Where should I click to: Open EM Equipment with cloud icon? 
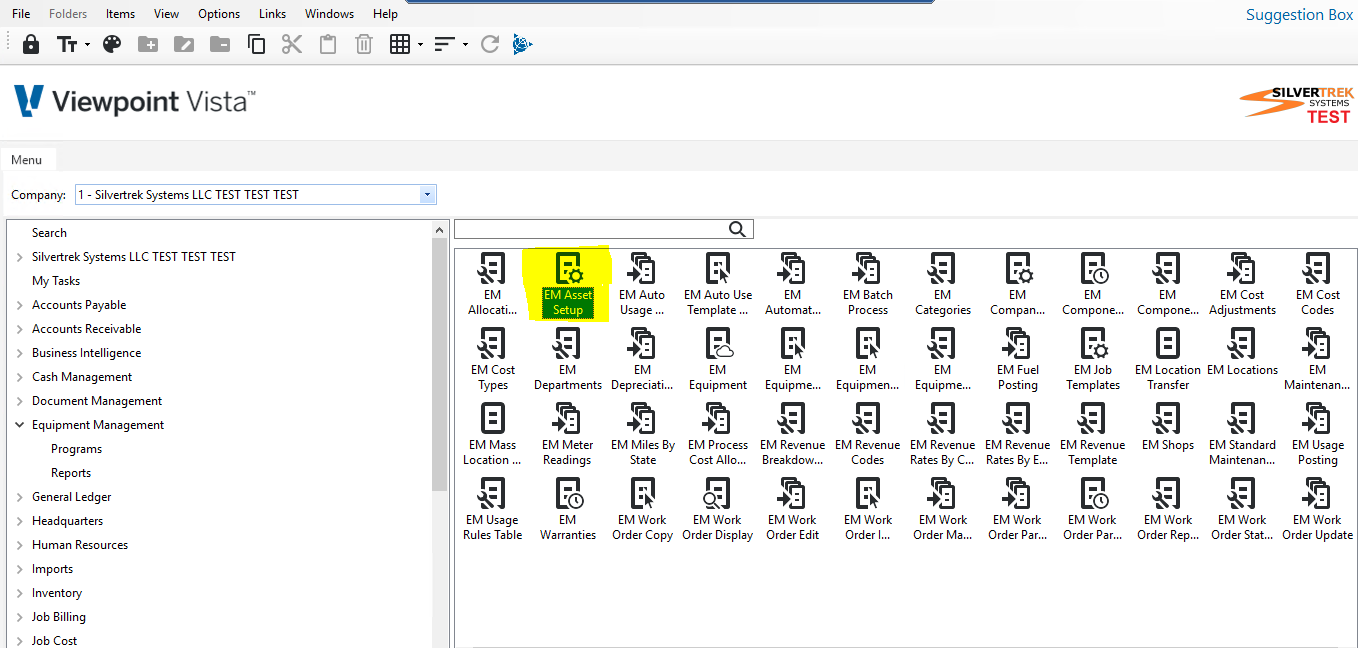click(x=718, y=360)
